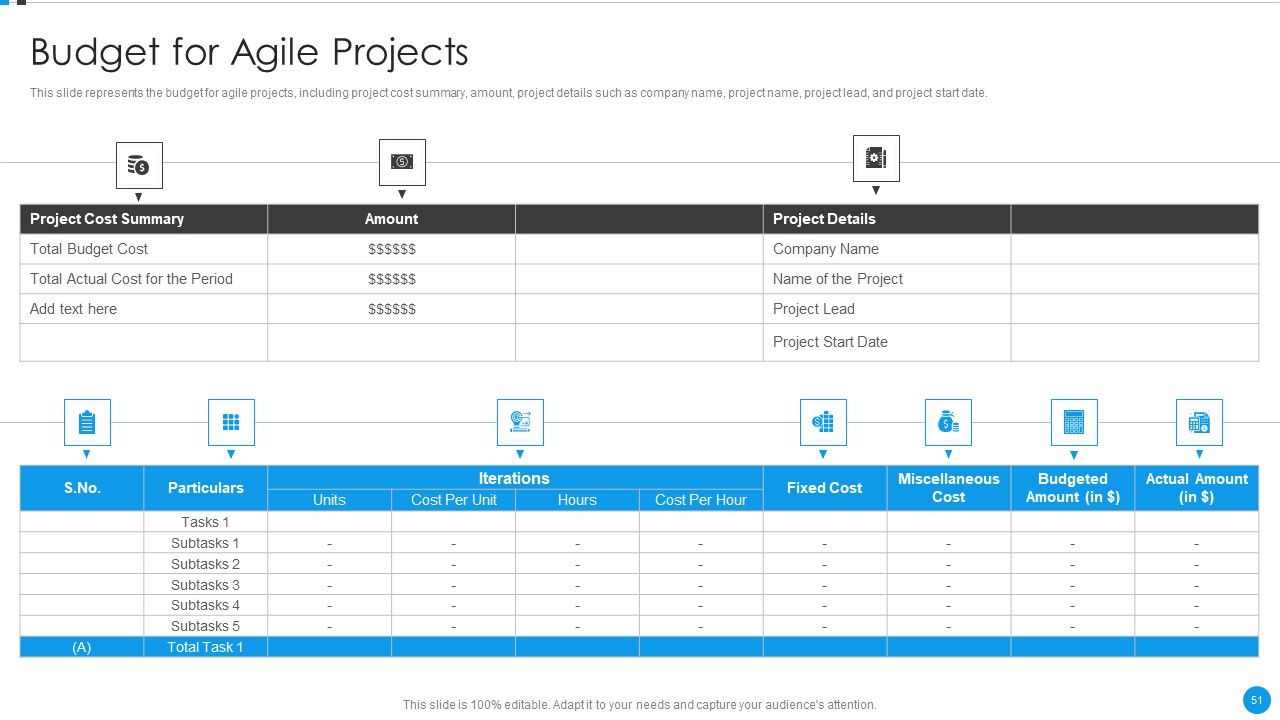Screen dimensions: 1280x720
Task: Click the slide number 51 badge
Action: (1256, 699)
